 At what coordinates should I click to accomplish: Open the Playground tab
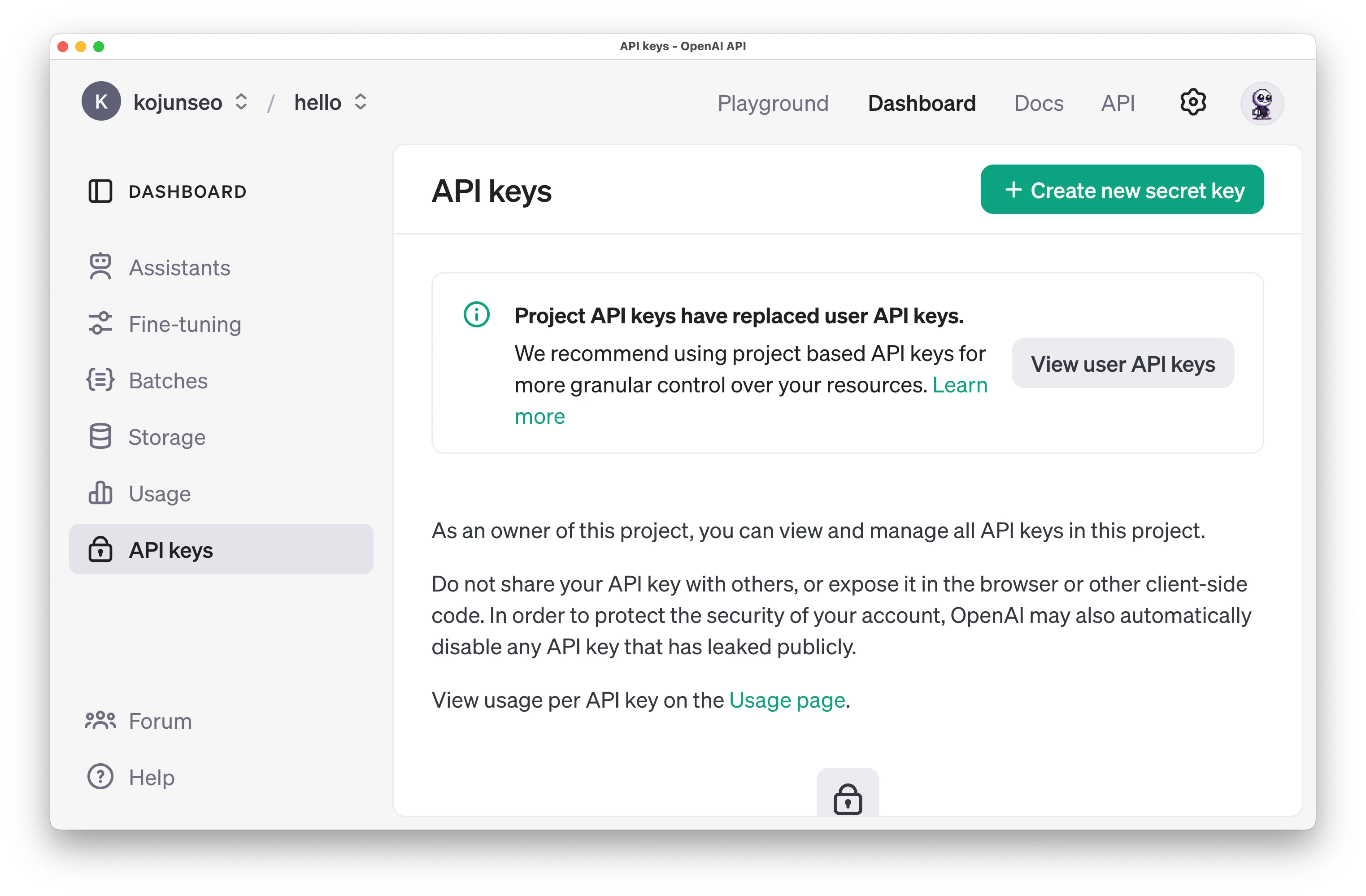(773, 103)
